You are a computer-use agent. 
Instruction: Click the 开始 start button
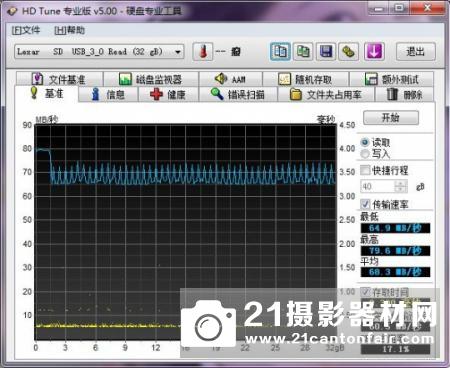[x=391, y=118]
